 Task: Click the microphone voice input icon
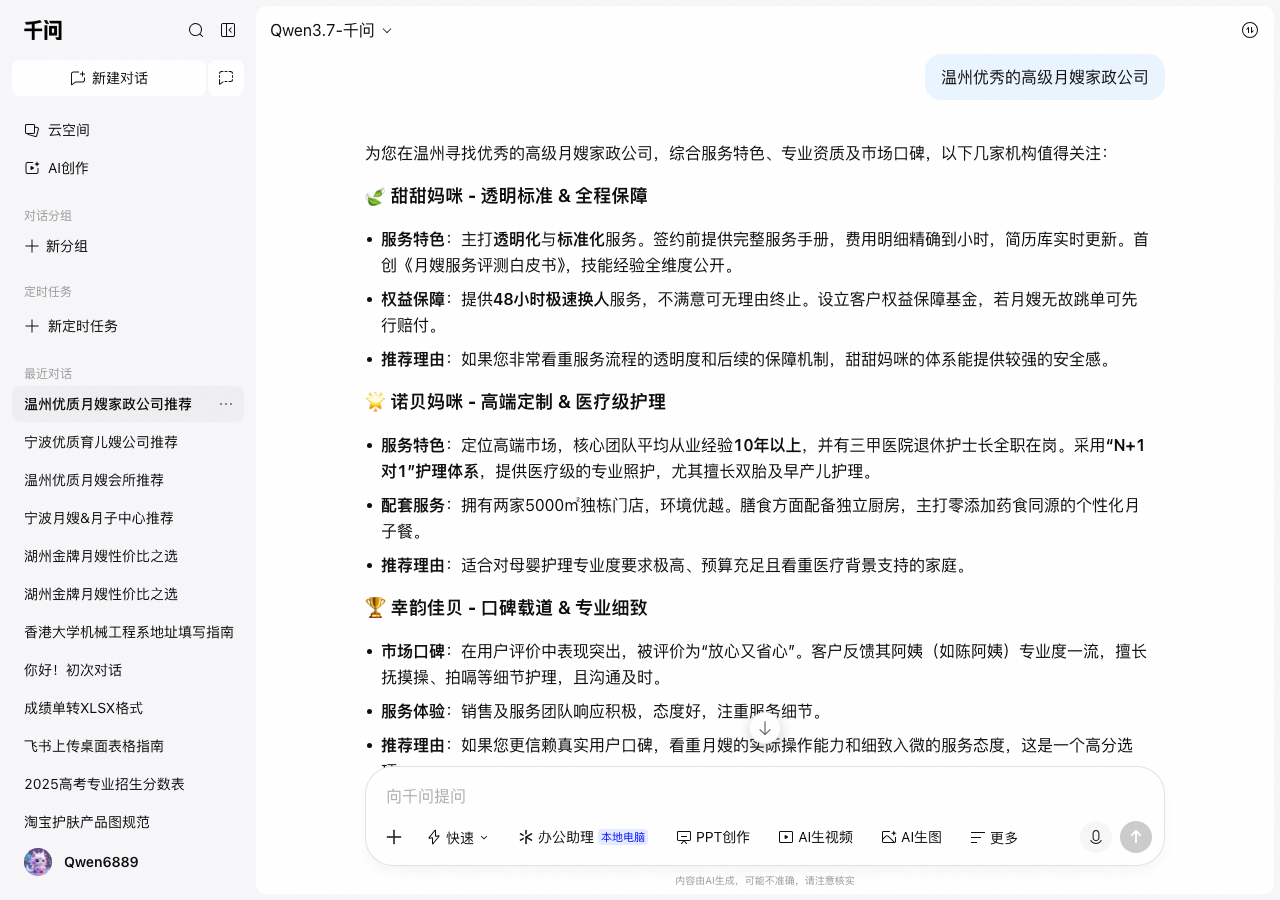pyautogui.click(x=1096, y=837)
